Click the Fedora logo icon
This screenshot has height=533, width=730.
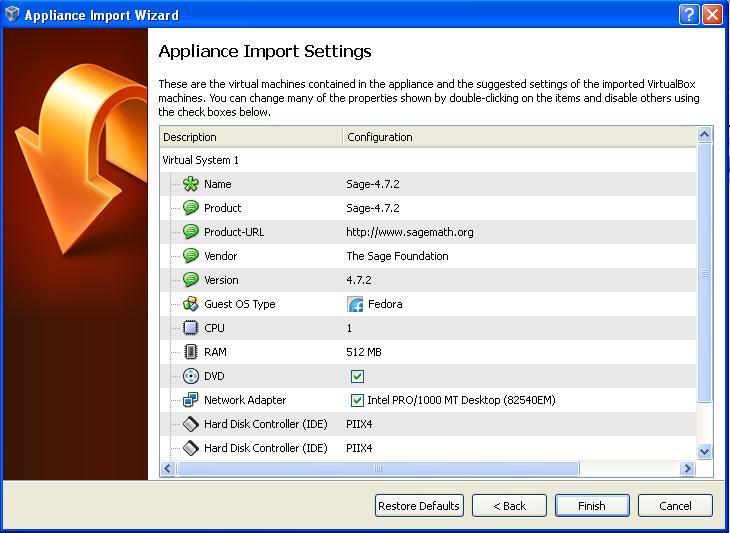355,304
